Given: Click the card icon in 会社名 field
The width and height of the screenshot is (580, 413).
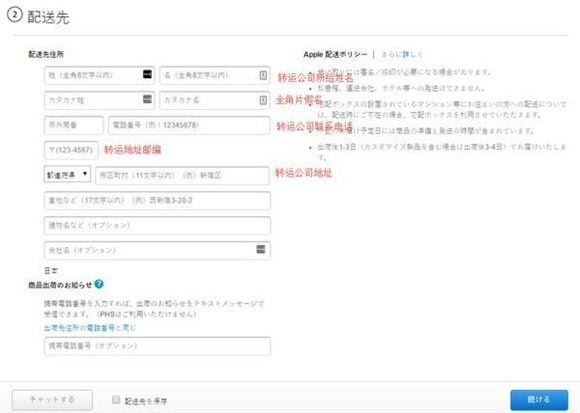Looking at the screenshot, I should (261, 249).
